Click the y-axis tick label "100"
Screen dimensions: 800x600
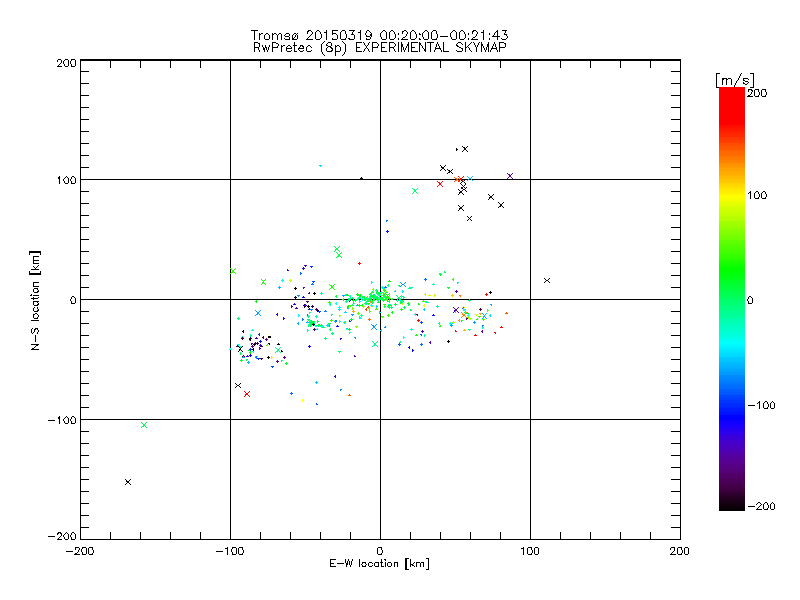[67, 180]
